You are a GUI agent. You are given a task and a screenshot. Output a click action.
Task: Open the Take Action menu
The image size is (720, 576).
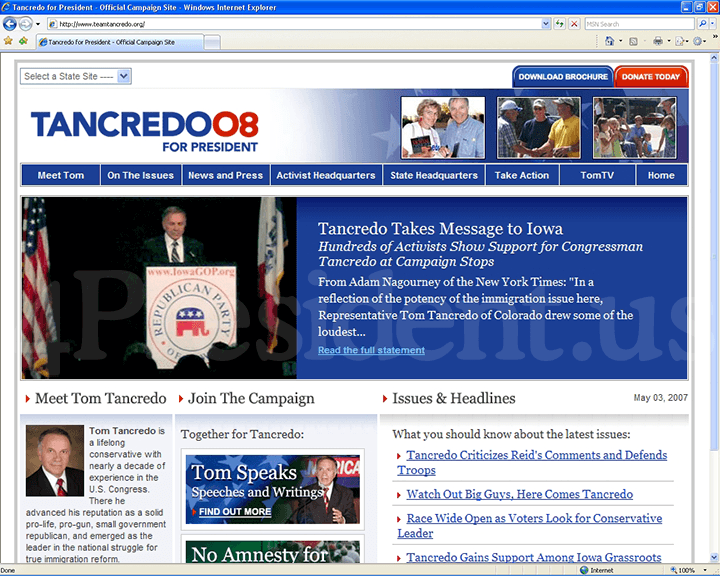[522, 175]
